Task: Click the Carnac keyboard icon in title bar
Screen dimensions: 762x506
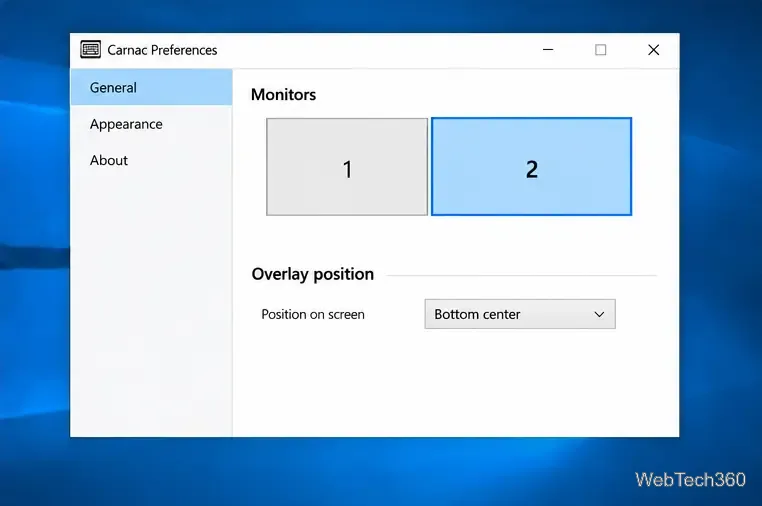Action: tap(90, 50)
